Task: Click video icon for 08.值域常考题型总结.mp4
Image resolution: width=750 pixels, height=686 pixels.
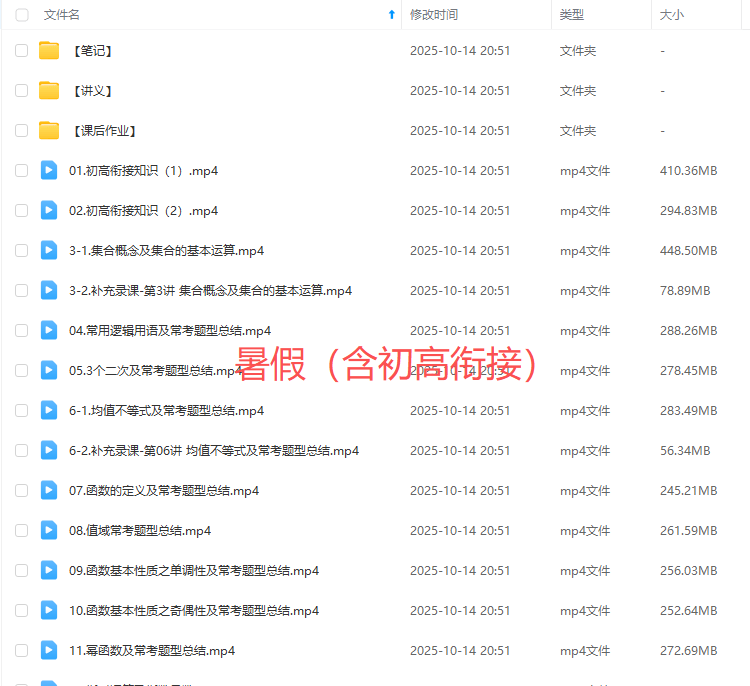Action: pyautogui.click(x=49, y=530)
